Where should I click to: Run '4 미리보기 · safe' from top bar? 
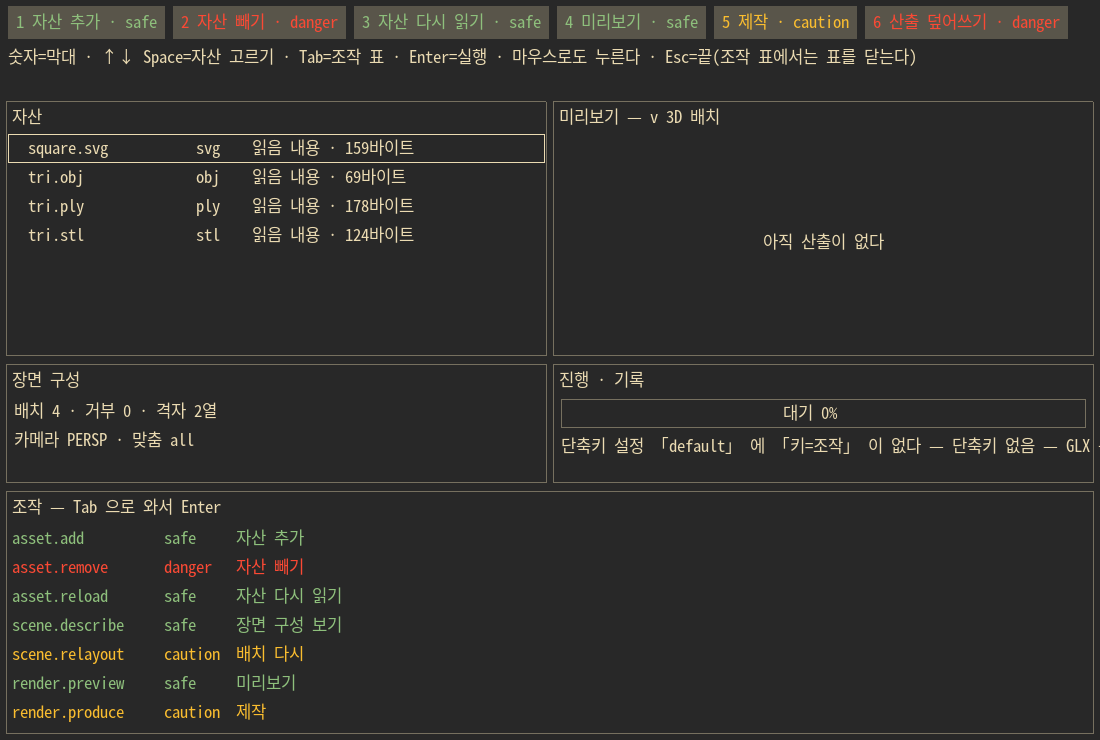point(631,22)
